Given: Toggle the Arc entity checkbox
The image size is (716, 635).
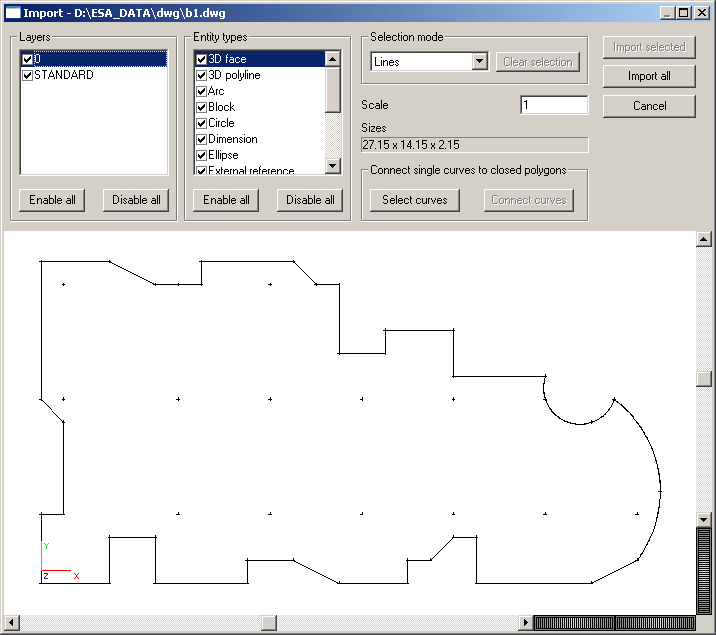Looking at the screenshot, I should [x=201, y=91].
